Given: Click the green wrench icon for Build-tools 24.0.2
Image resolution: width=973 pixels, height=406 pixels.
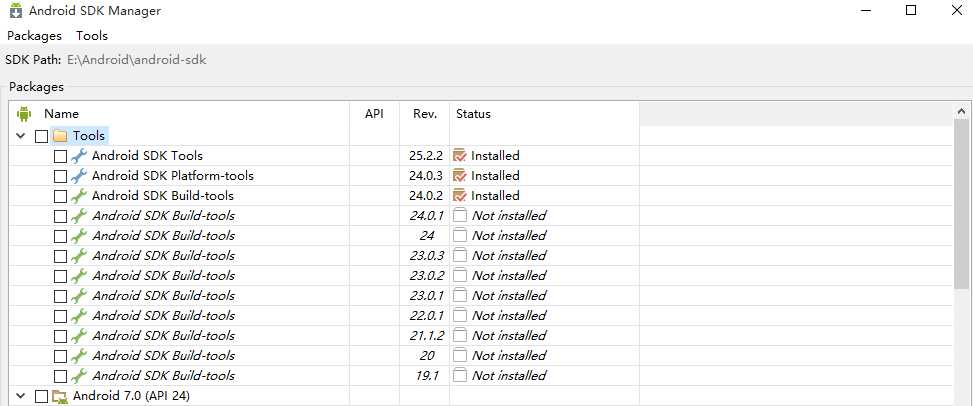Looking at the screenshot, I should [x=78, y=196].
